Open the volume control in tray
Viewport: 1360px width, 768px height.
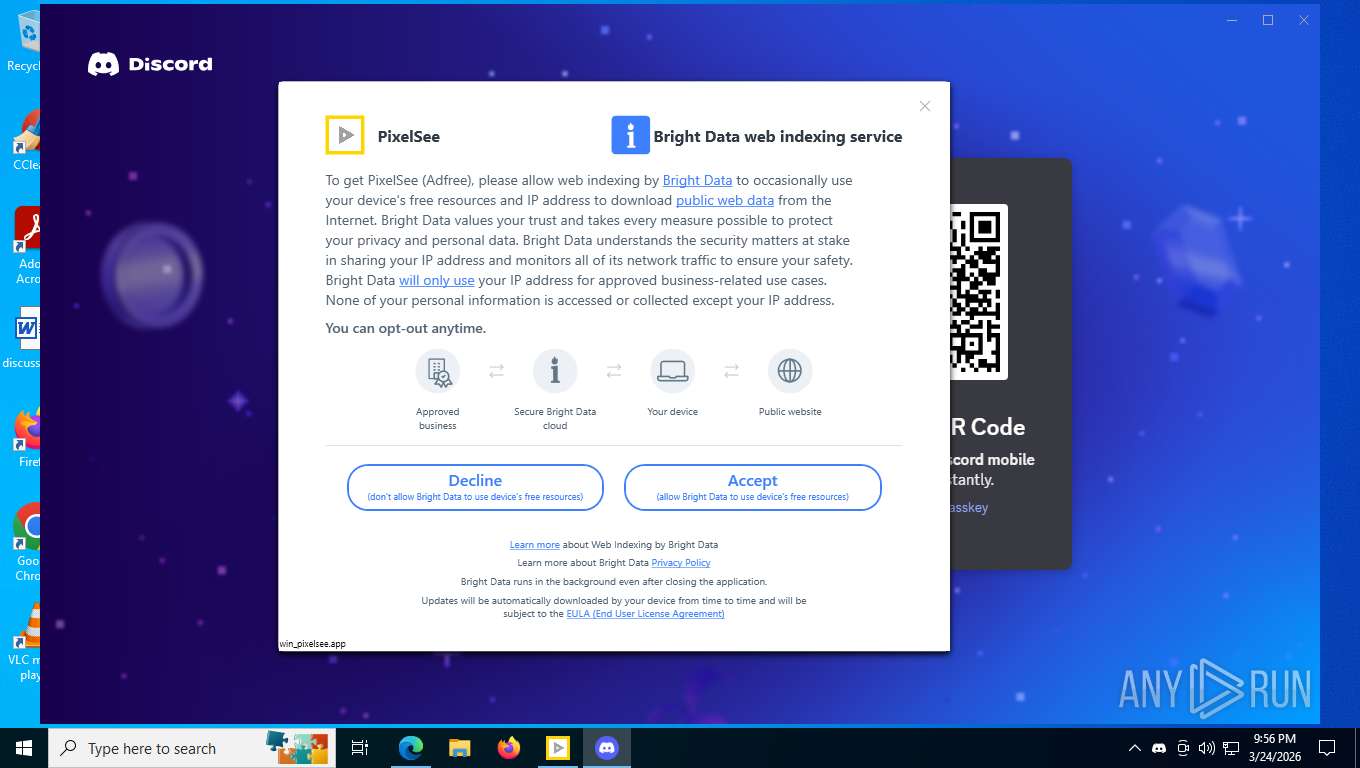coord(1206,748)
